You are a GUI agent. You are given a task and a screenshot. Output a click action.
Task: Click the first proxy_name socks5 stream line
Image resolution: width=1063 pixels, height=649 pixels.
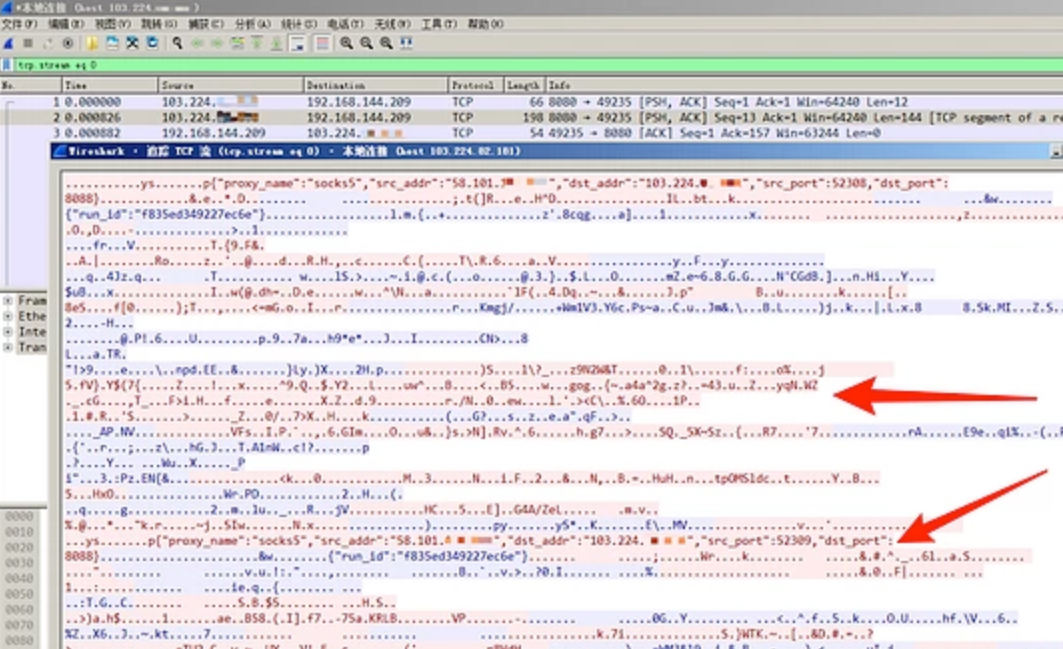click(x=507, y=183)
